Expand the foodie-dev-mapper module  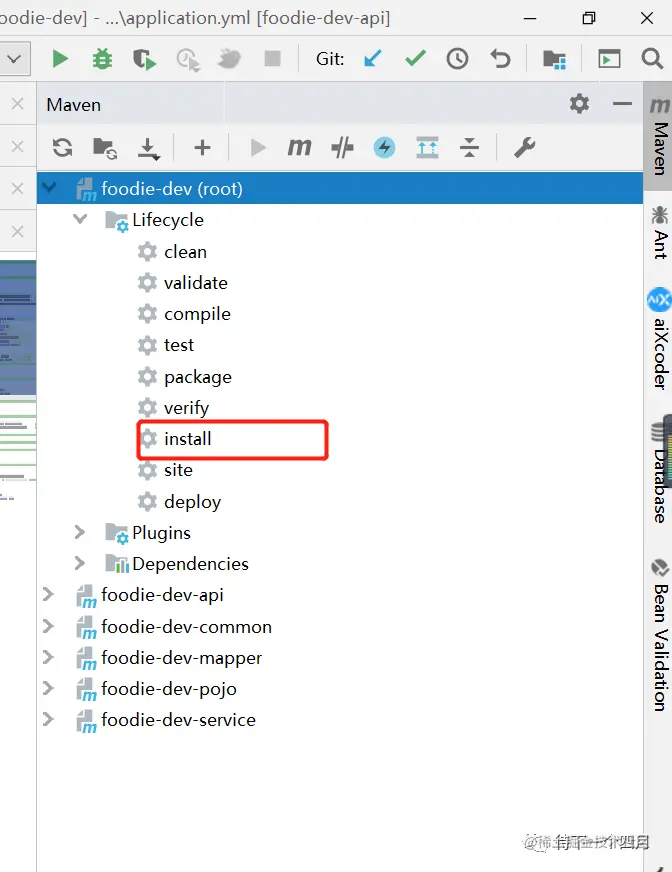pyautogui.click(x=48, y=657)
